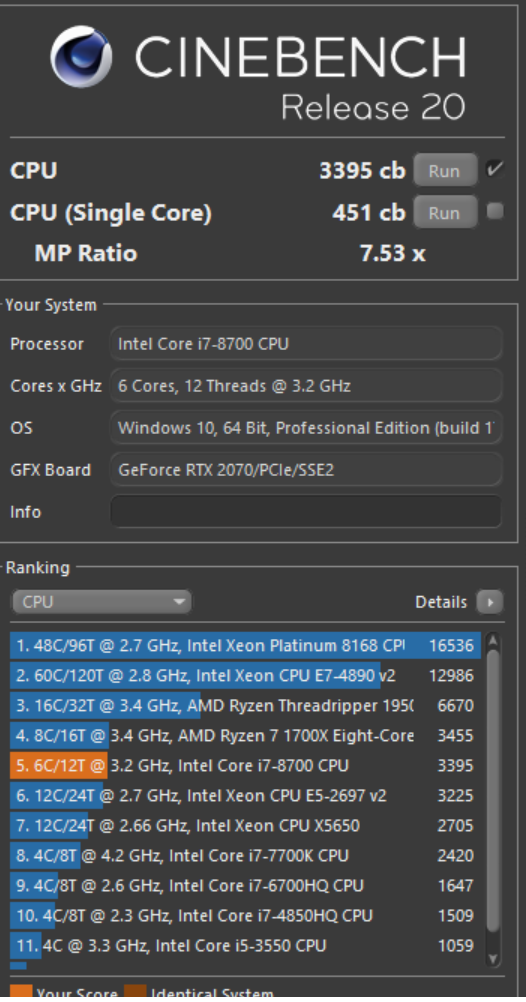Select the Core i5-3550 ranking row
This screenshot has width=526, height=1002.
245,946
